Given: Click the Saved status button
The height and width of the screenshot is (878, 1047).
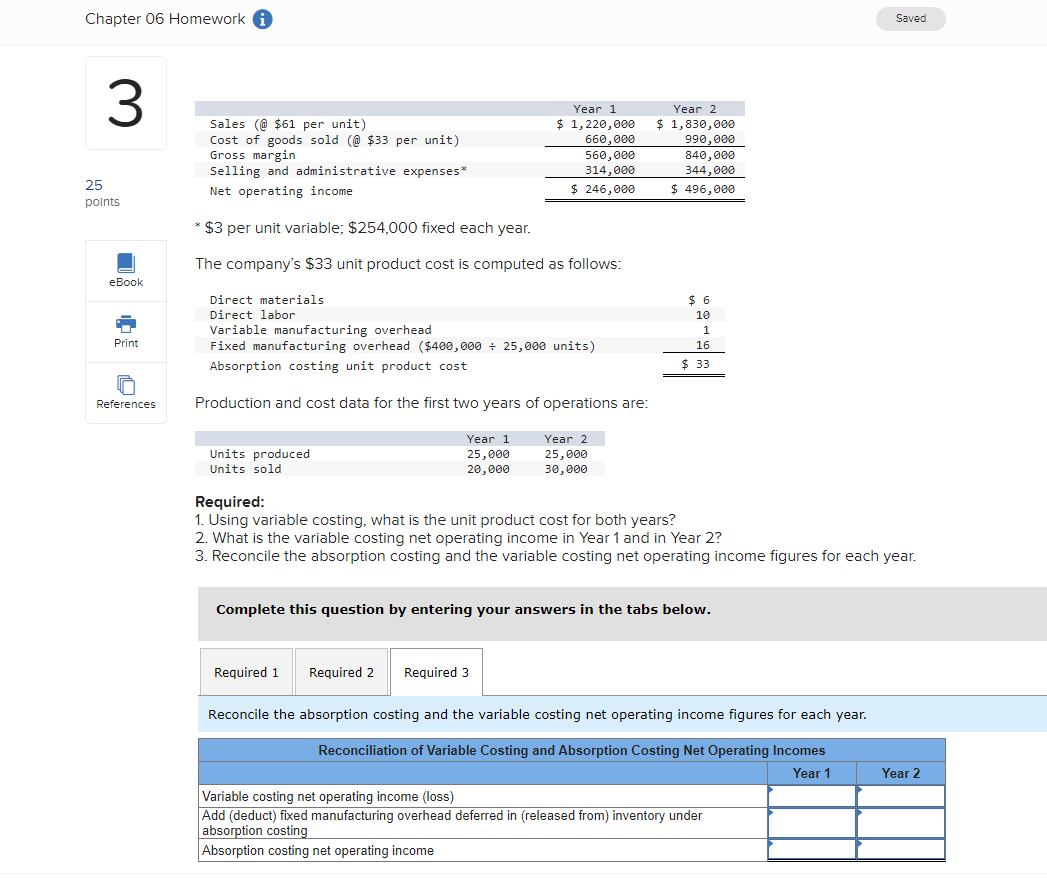Looking at the screenshot, I should (x=910, y=18).
